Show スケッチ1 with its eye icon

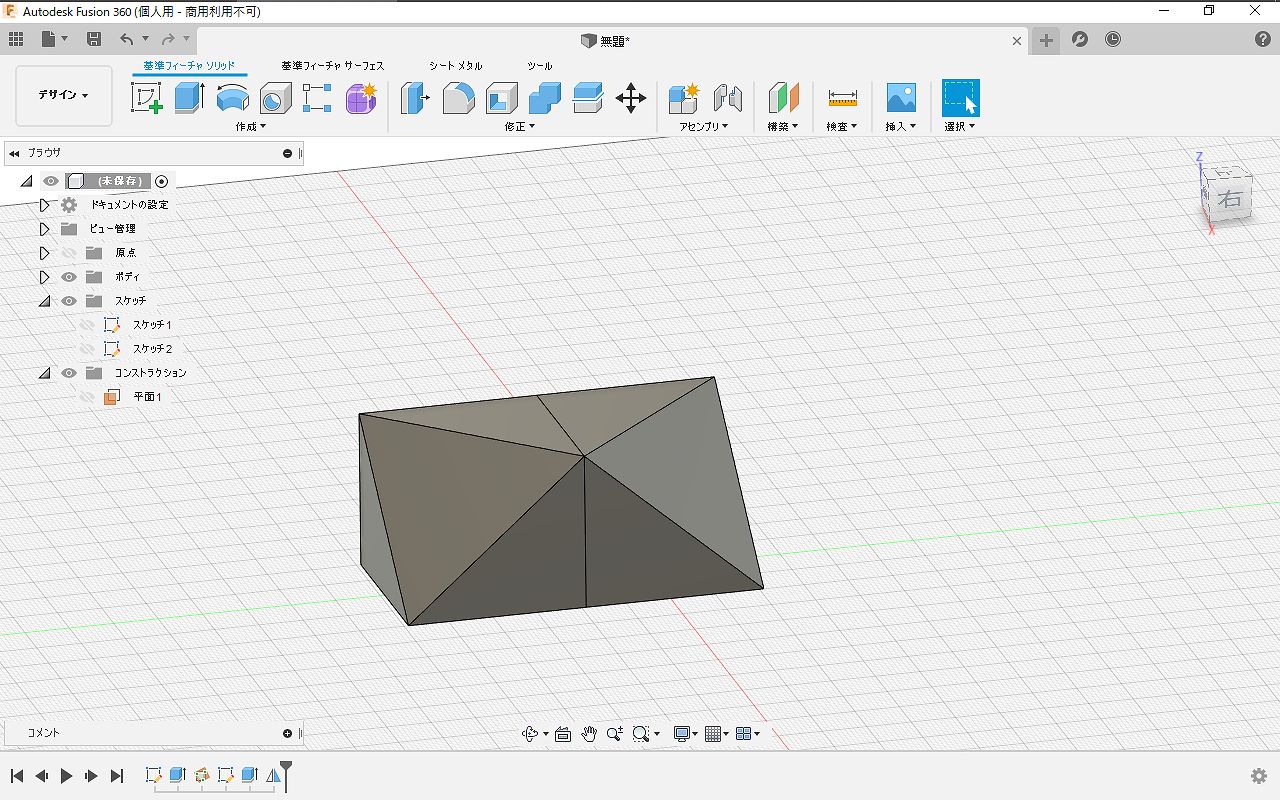87,325
